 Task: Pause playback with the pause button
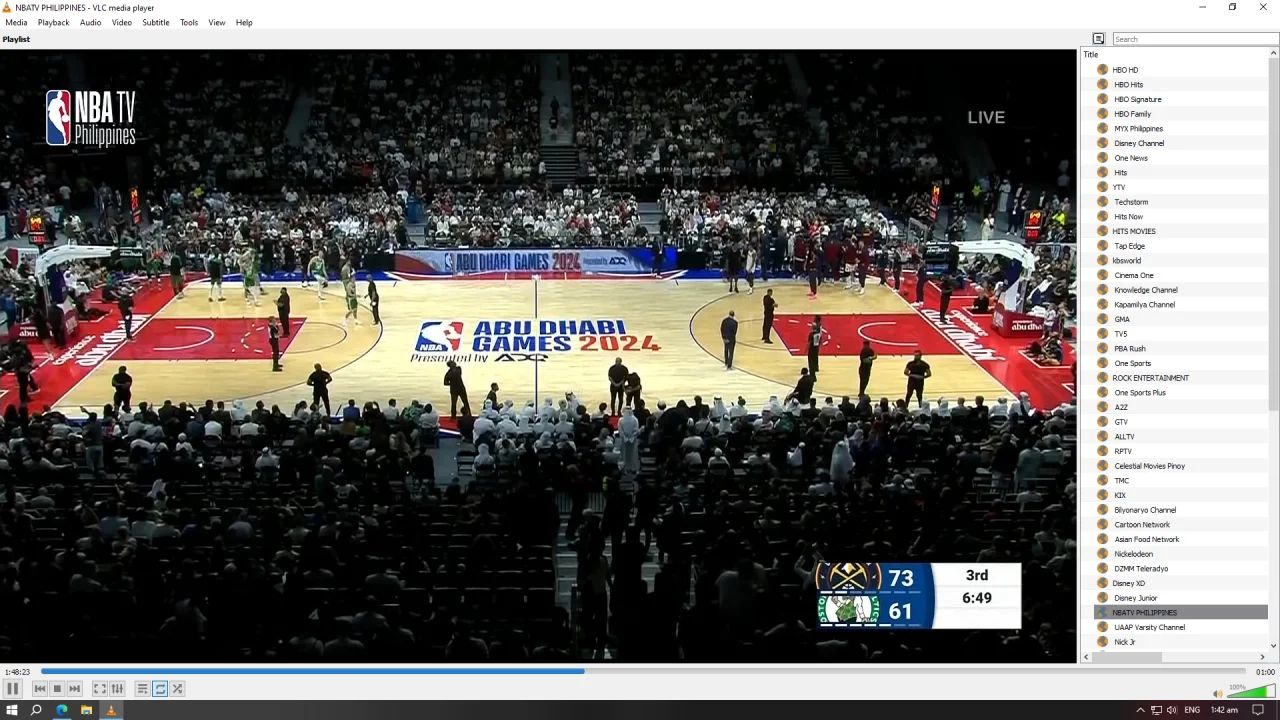pos(12,689)
